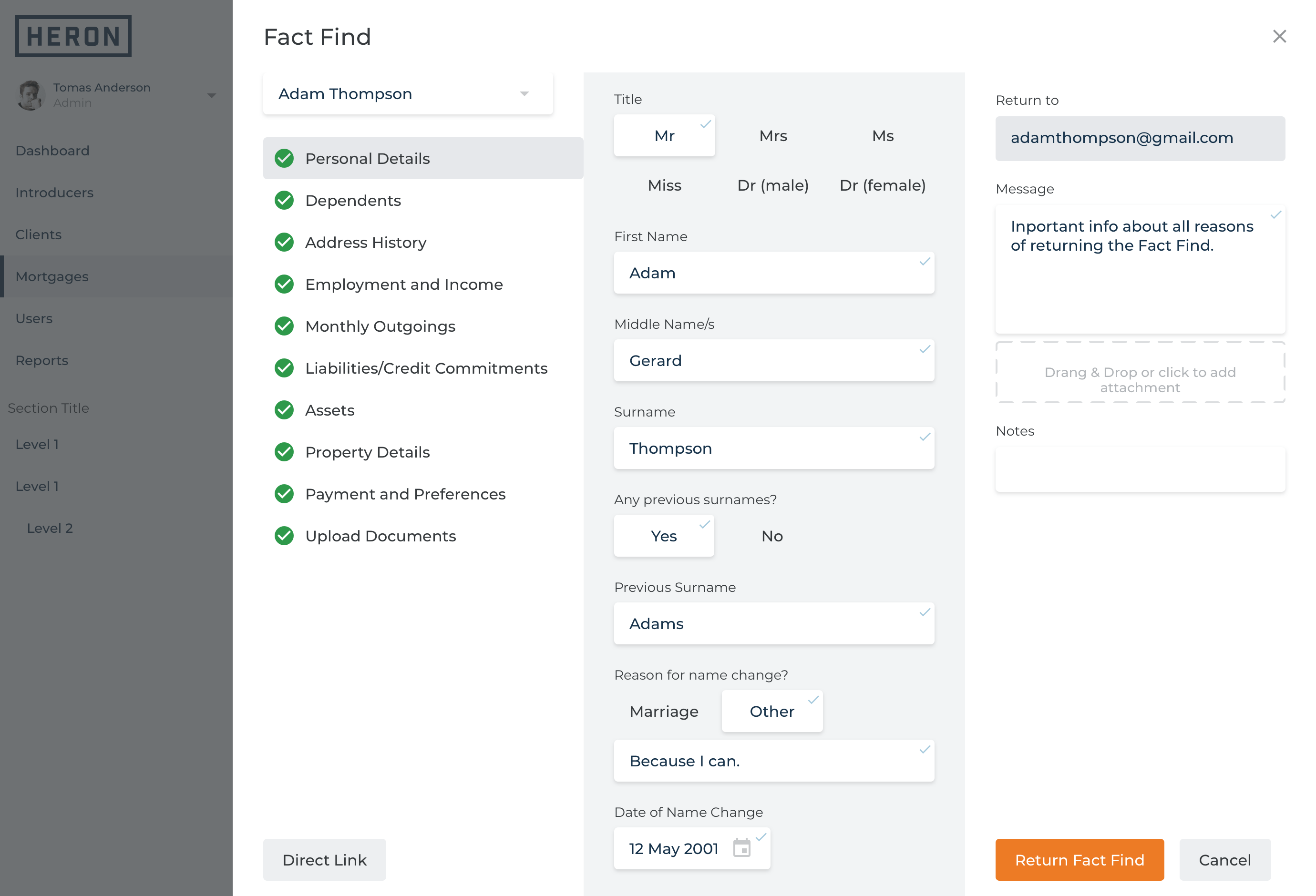Click the Cancel button
The height and width of the screenshot is (896, 1316).
[1225, 859]
